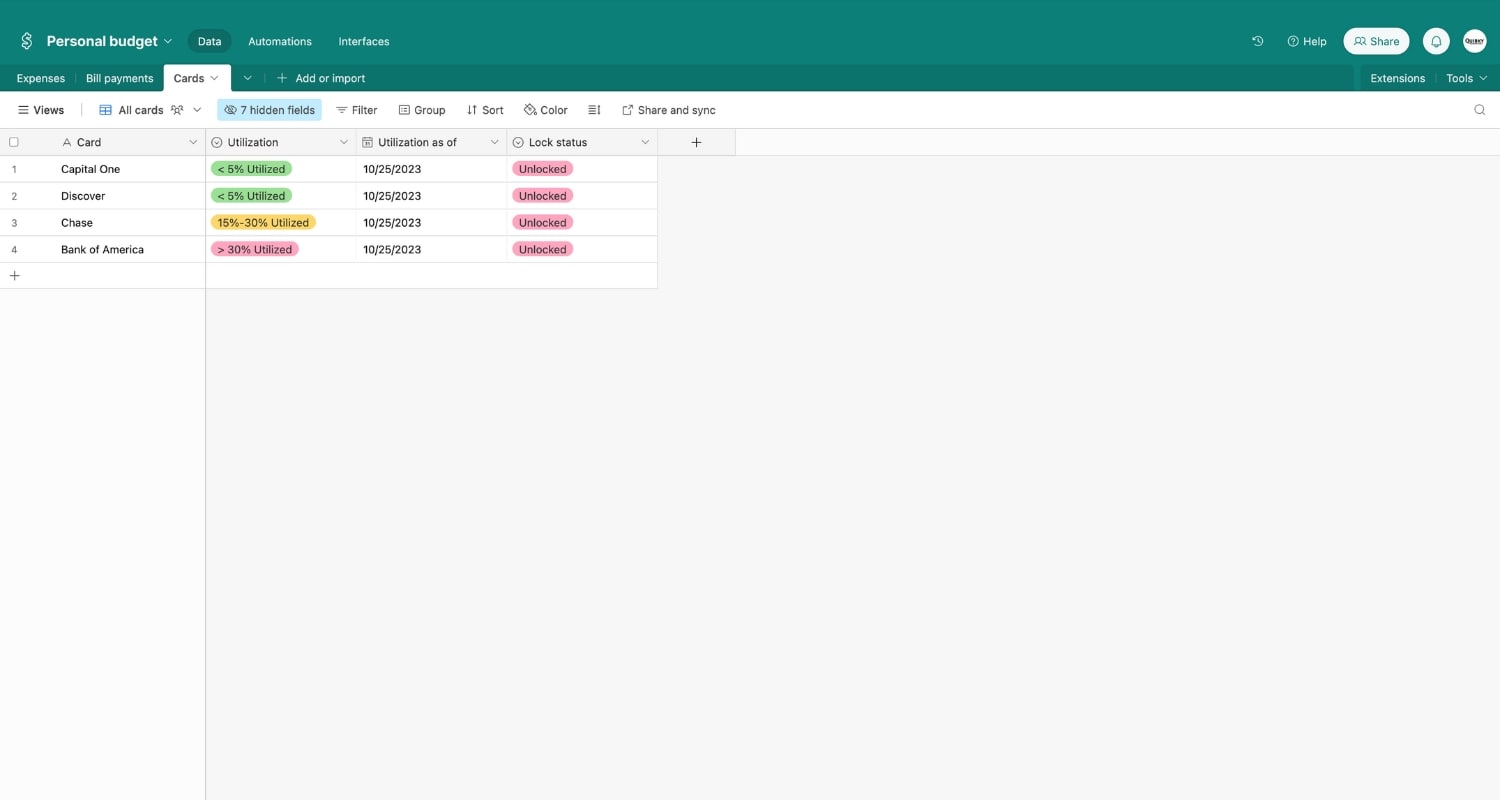Open the Bill payments table tab
The width and height of the screenshot is (1500, 800).
[120, 78]
